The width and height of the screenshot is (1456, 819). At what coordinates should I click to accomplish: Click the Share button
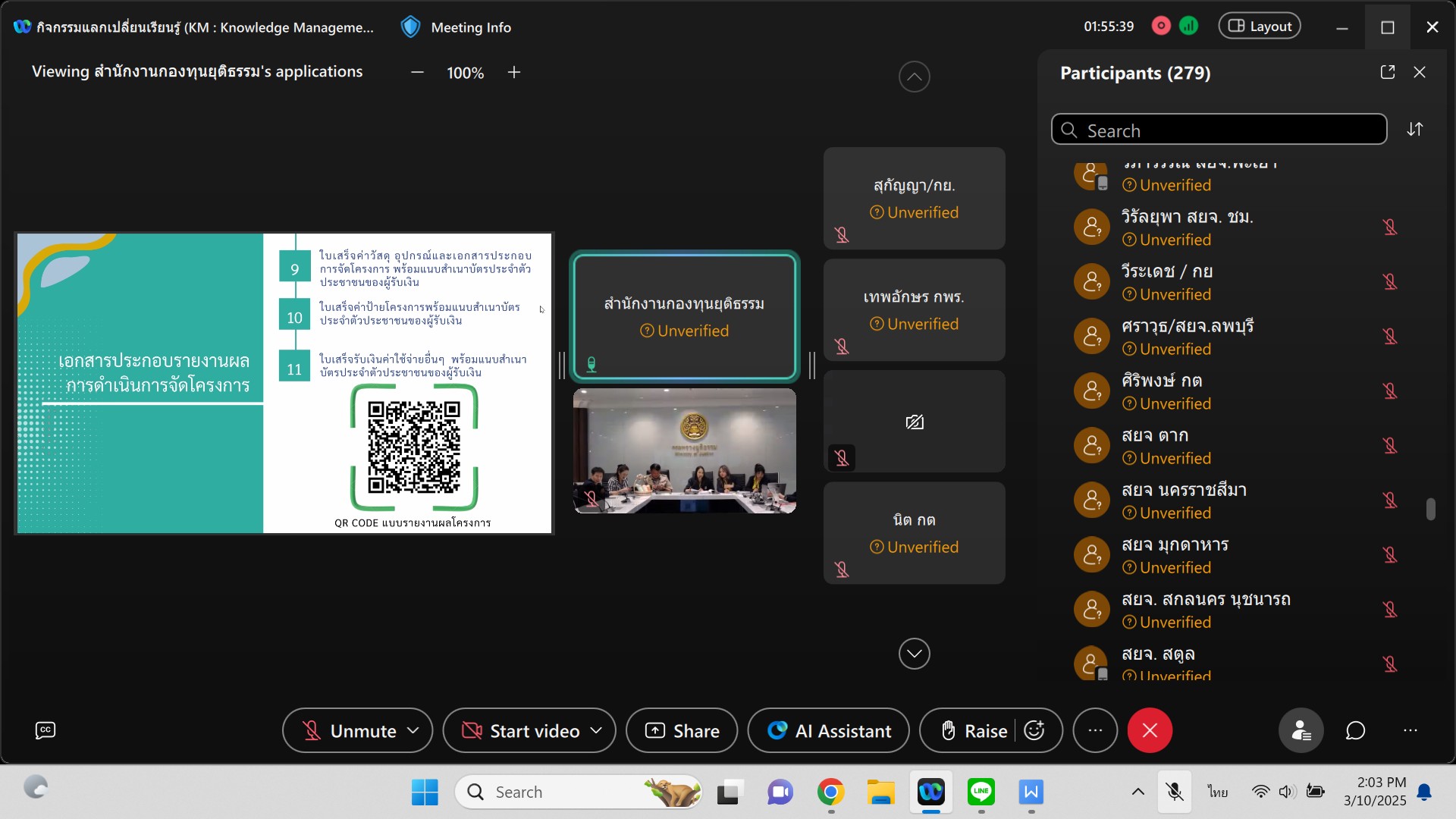681,730
